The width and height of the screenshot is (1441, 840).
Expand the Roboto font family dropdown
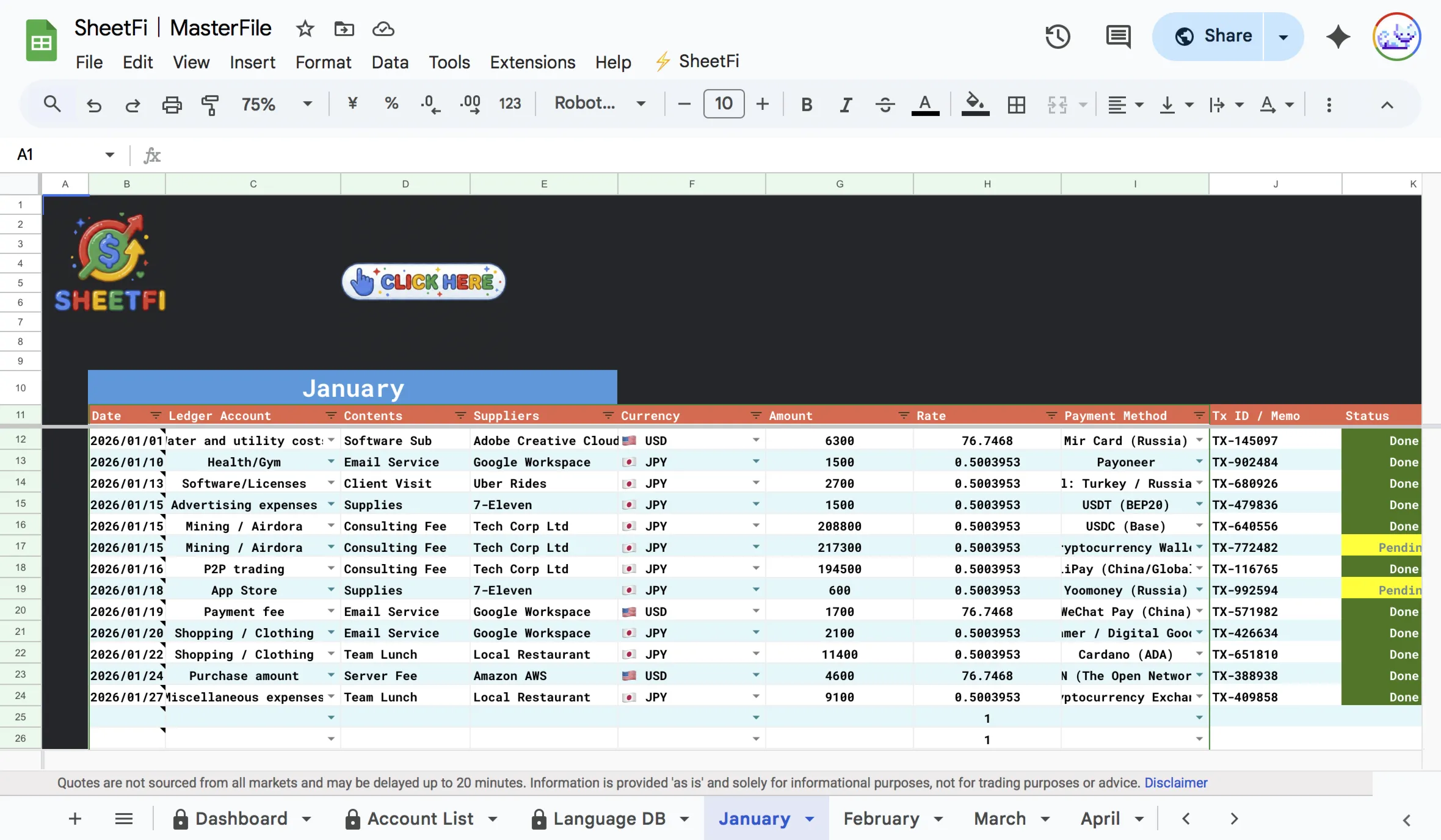pos(600,104)
